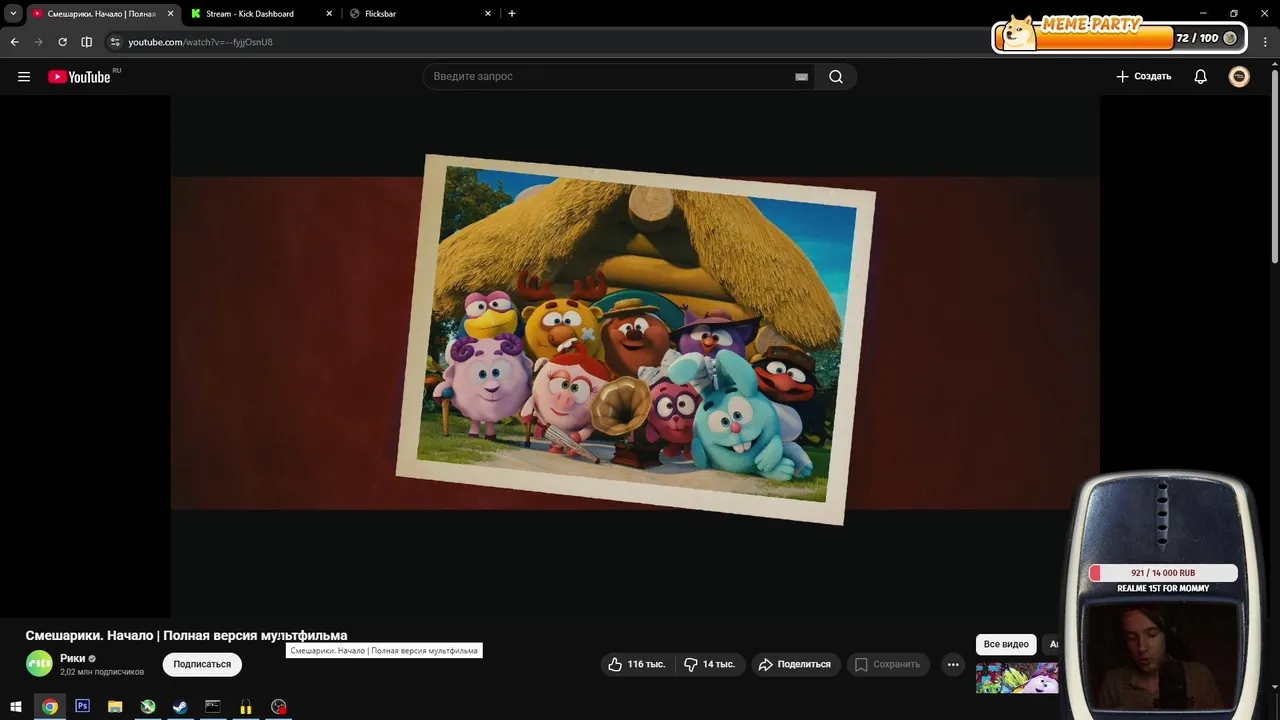
Task: Click the Doge icon on Meme Party widget
Action: [x=1019, y=32]
